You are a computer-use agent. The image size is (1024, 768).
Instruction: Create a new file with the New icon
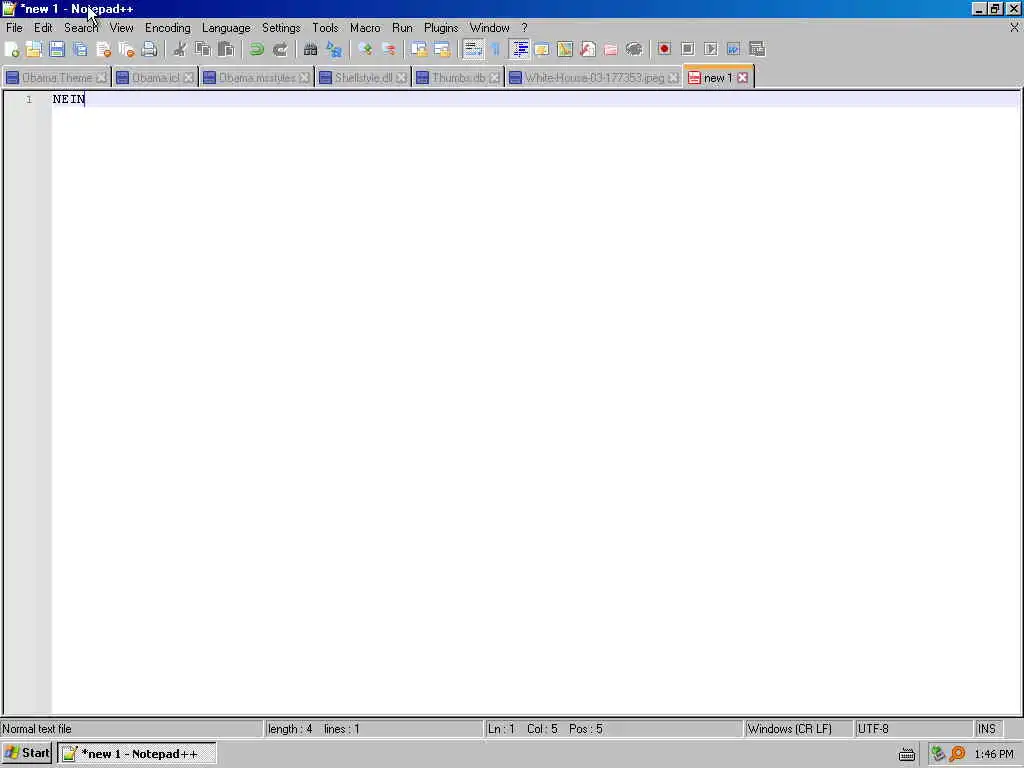pyautogui.click(x=12, y=49)
